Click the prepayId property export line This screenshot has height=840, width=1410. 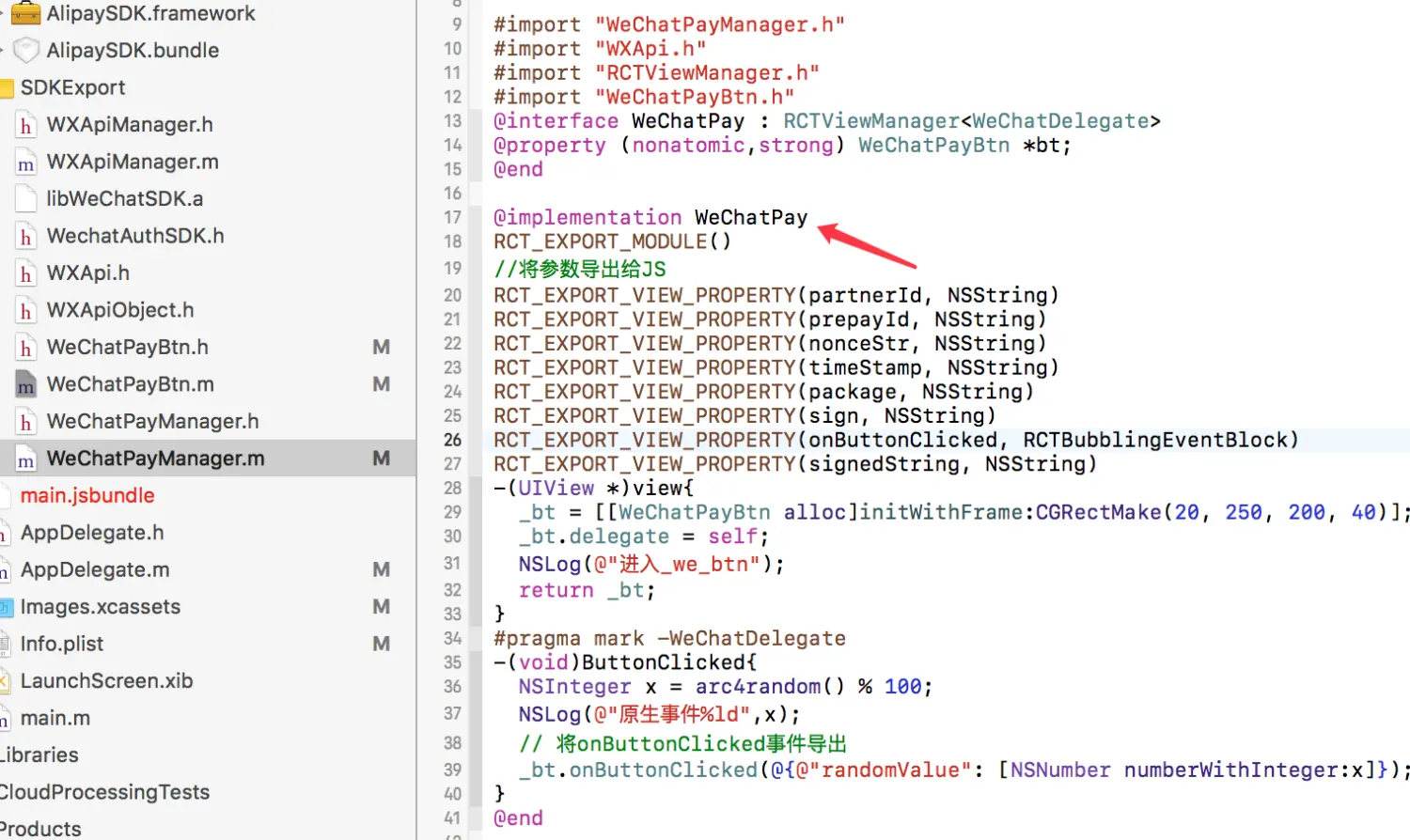point(770,320)
